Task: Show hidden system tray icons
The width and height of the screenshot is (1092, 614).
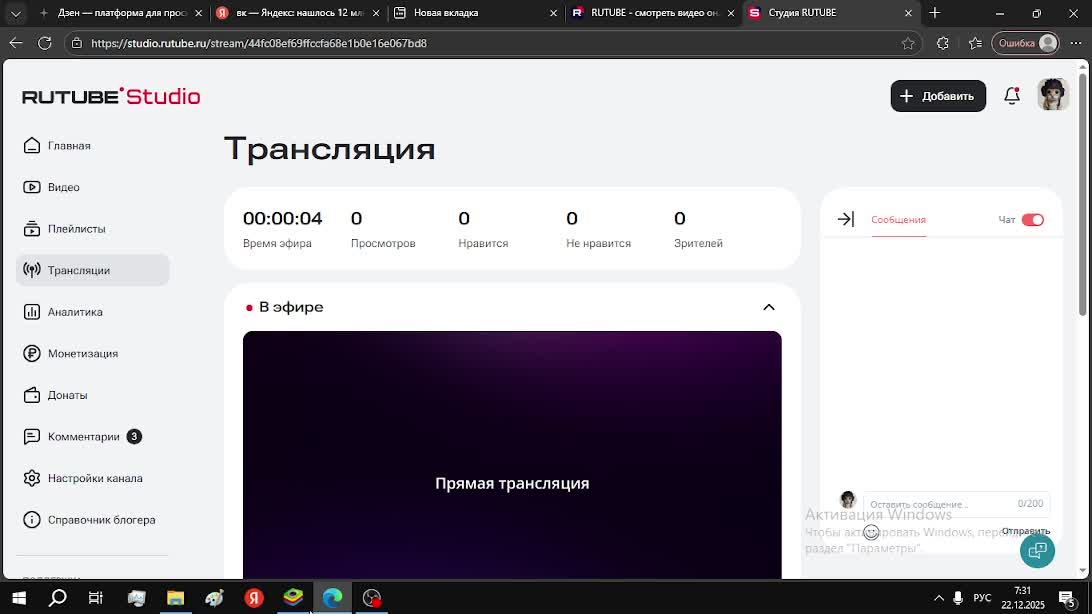Action: tap(939, 598)
